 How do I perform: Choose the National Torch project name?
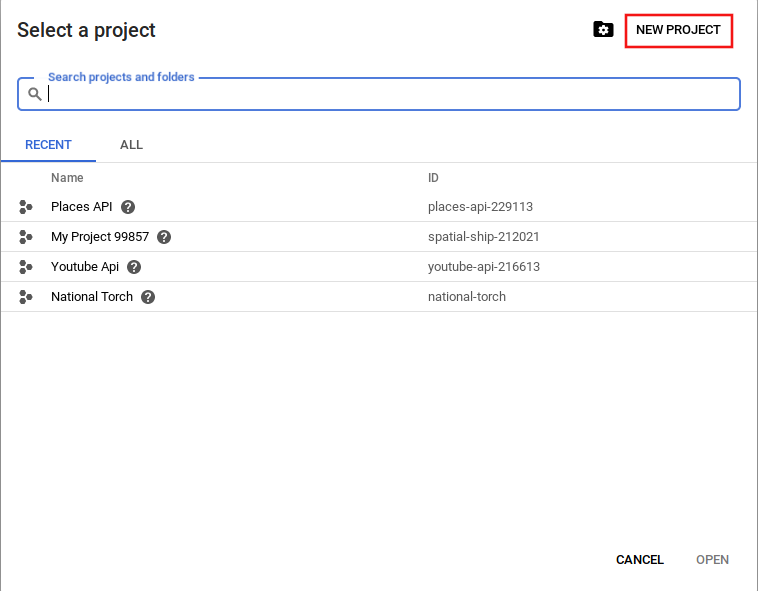pos(92,297)
